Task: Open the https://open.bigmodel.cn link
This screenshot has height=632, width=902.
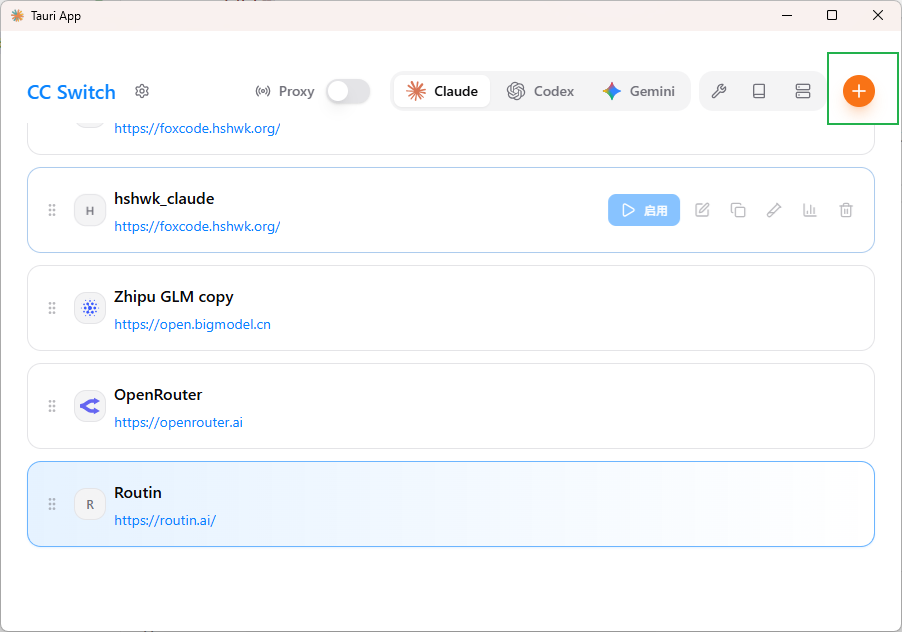Action: pyautogui.click(x=192, y=324)
